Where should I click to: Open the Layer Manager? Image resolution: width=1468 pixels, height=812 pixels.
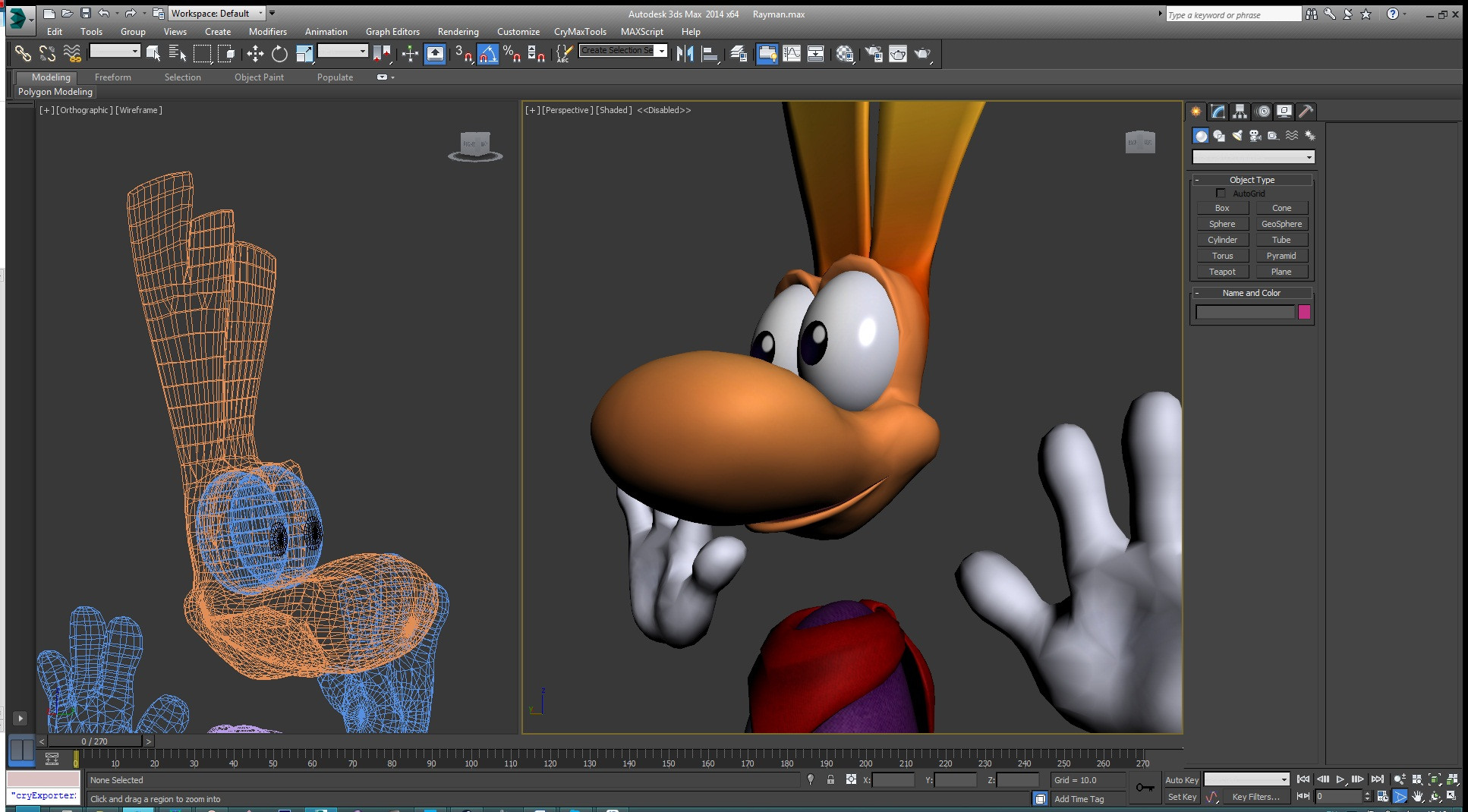(x=739, y=53)
